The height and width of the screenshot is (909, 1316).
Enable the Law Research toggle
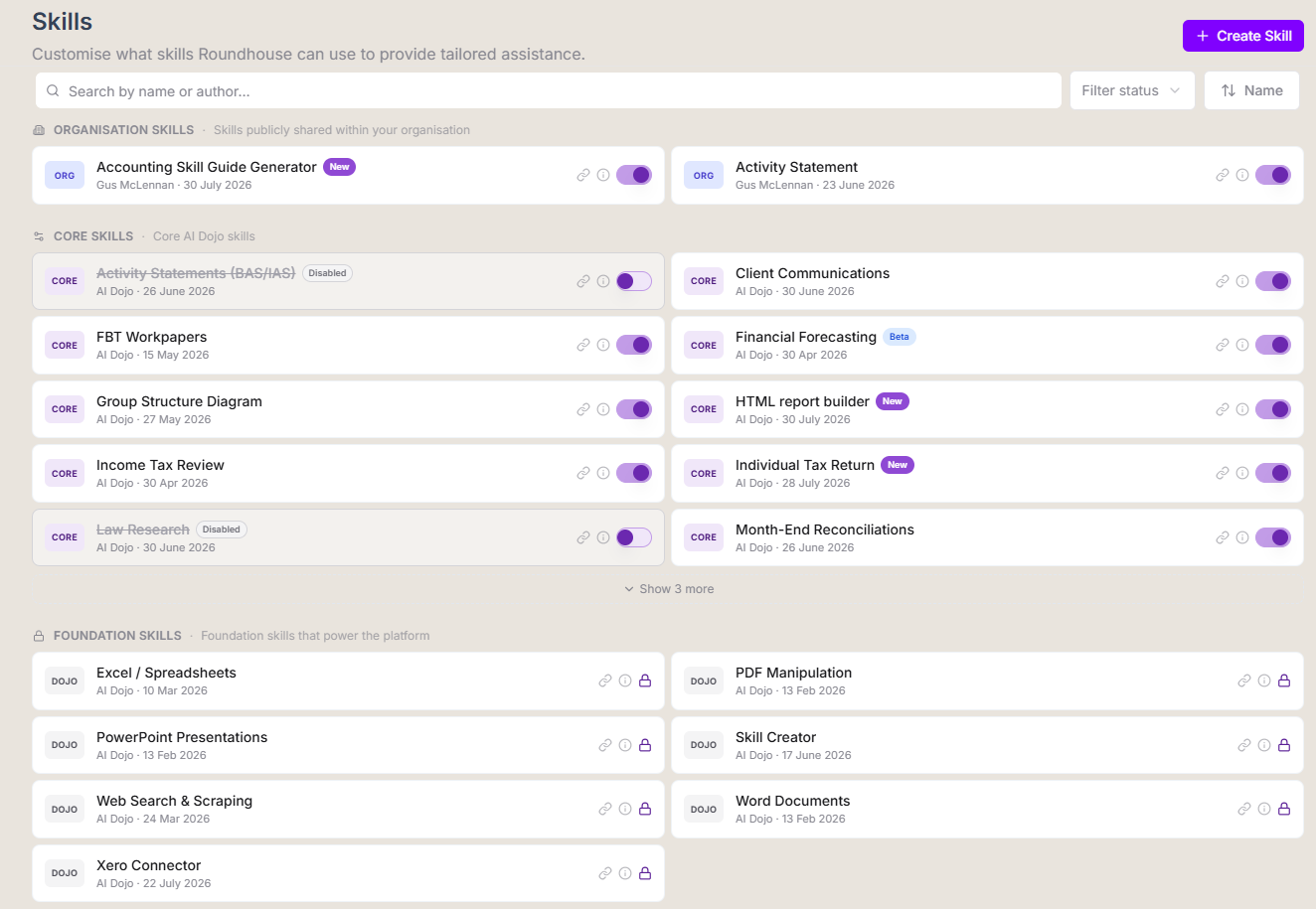(634, 537)
